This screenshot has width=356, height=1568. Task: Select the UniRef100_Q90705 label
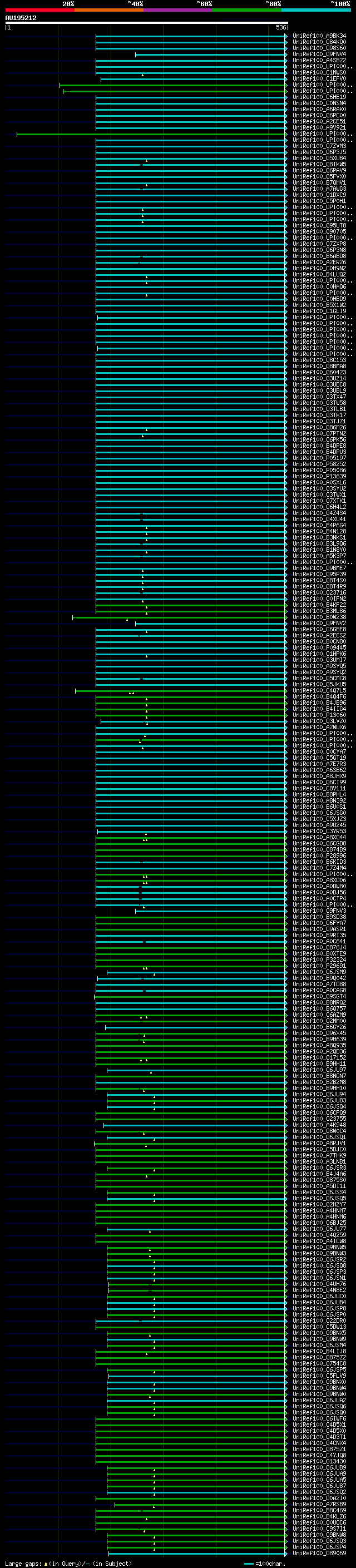coord(319,231)
